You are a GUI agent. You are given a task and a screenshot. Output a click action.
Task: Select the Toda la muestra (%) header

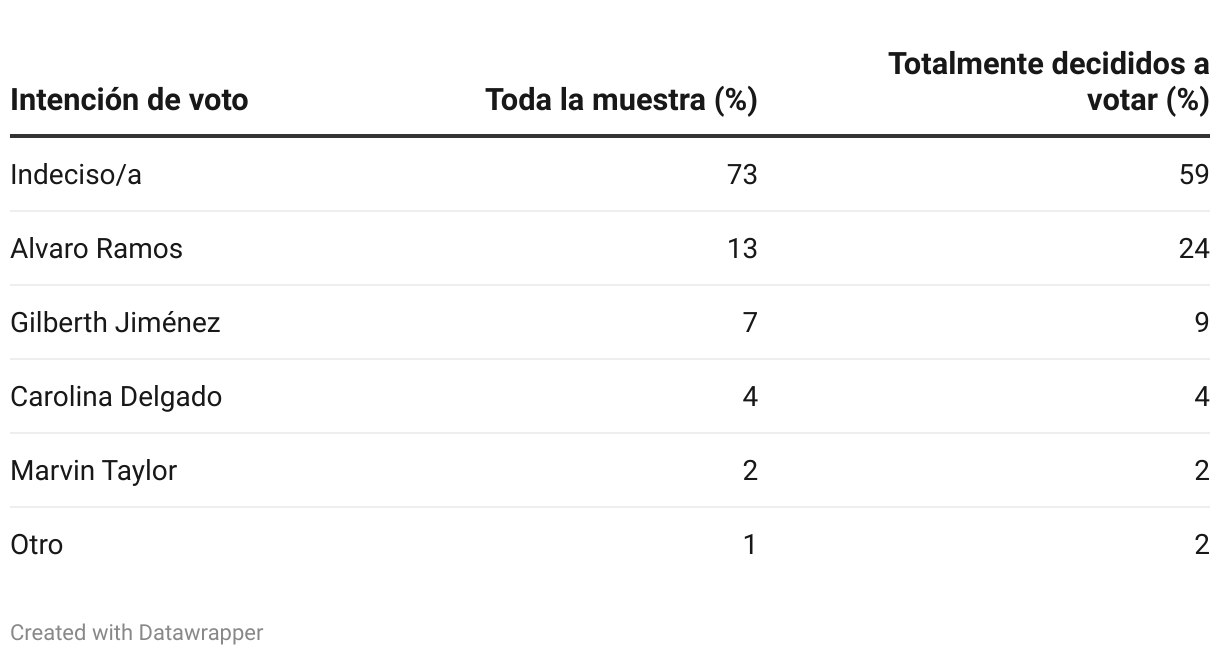(621, 100)
